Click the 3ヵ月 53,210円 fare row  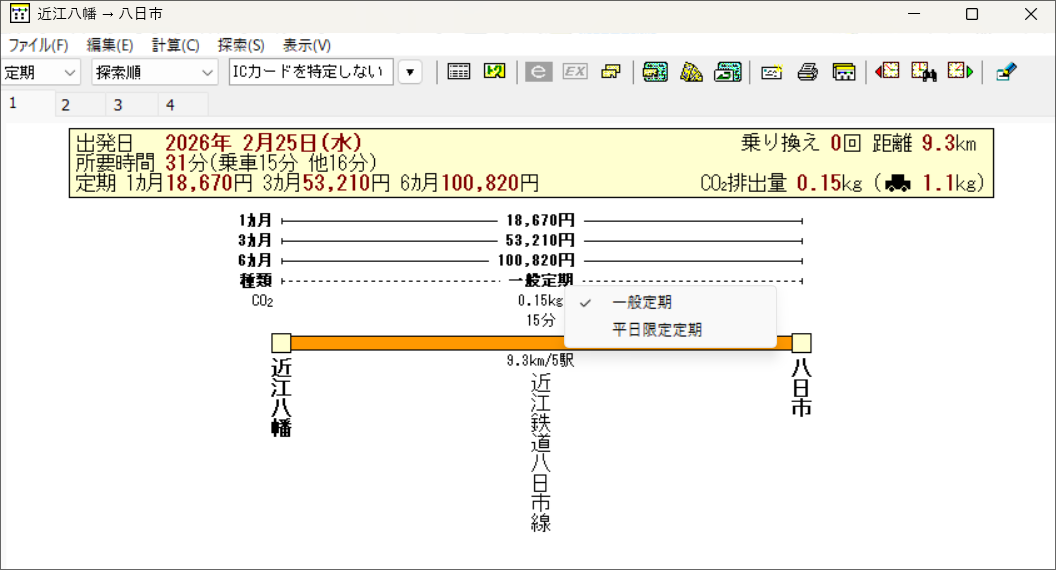coord(521,241)
